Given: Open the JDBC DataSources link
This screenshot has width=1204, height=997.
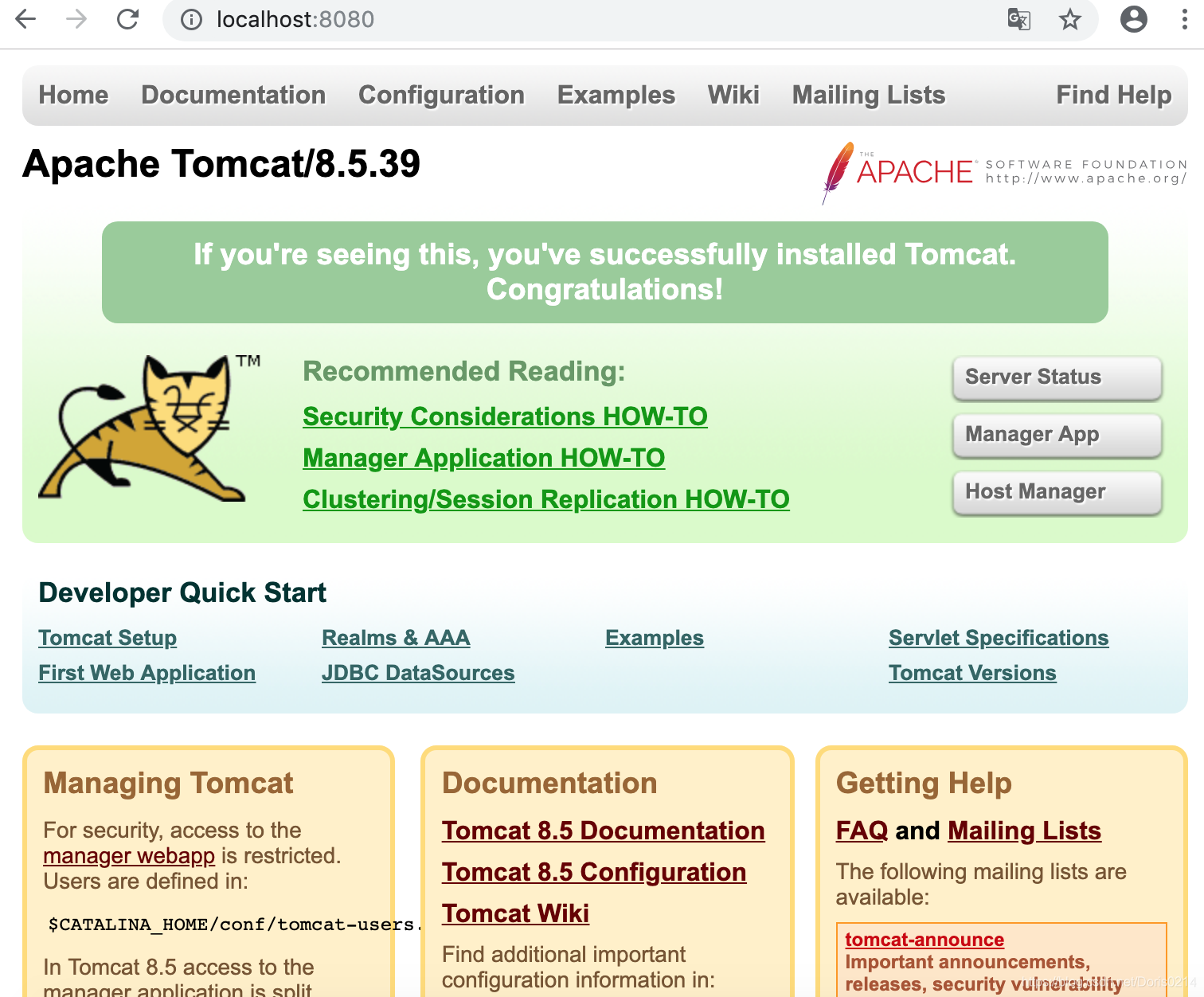Looking at the screenshot, I should tap(418, 673).
